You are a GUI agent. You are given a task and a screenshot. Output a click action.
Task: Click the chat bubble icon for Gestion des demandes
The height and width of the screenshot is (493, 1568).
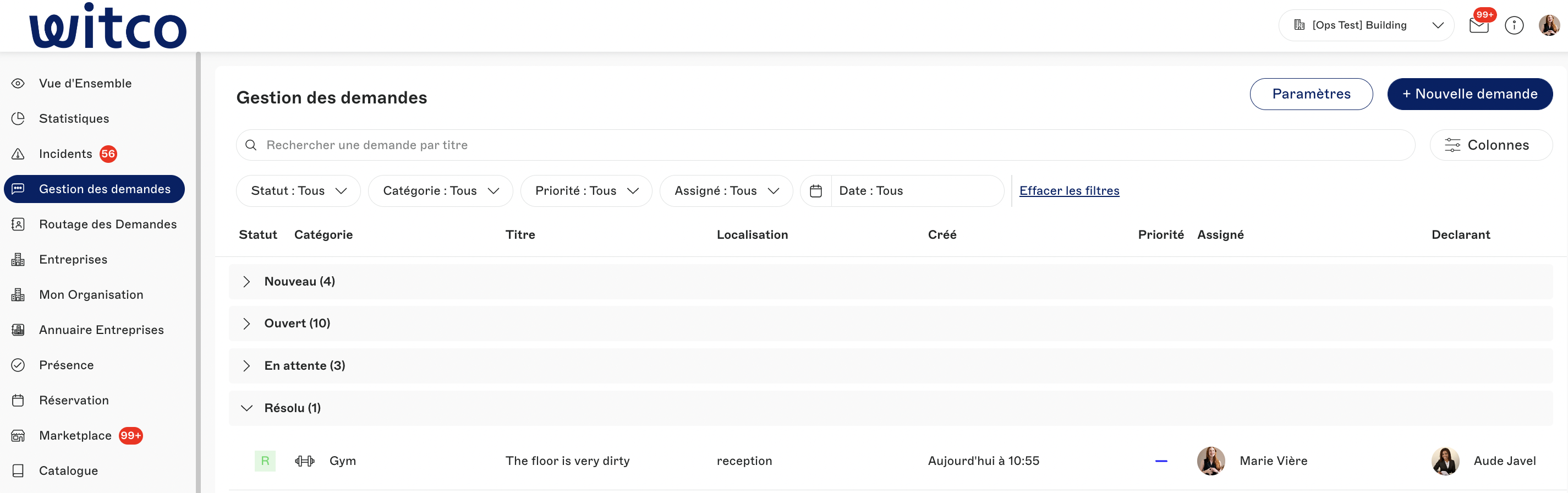click(x=18, y=189)
